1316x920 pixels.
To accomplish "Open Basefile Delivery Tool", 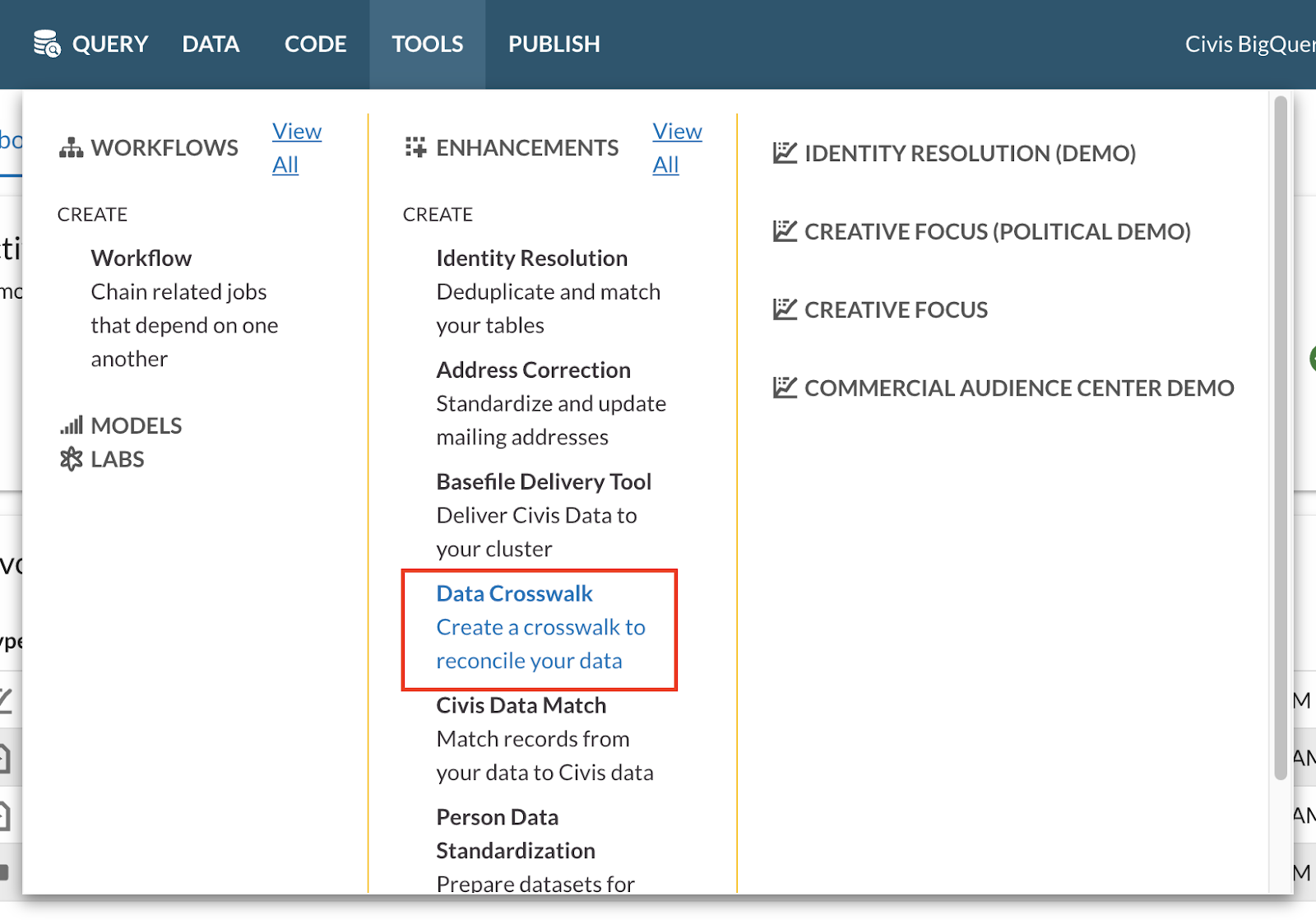I will pos(544,482).
